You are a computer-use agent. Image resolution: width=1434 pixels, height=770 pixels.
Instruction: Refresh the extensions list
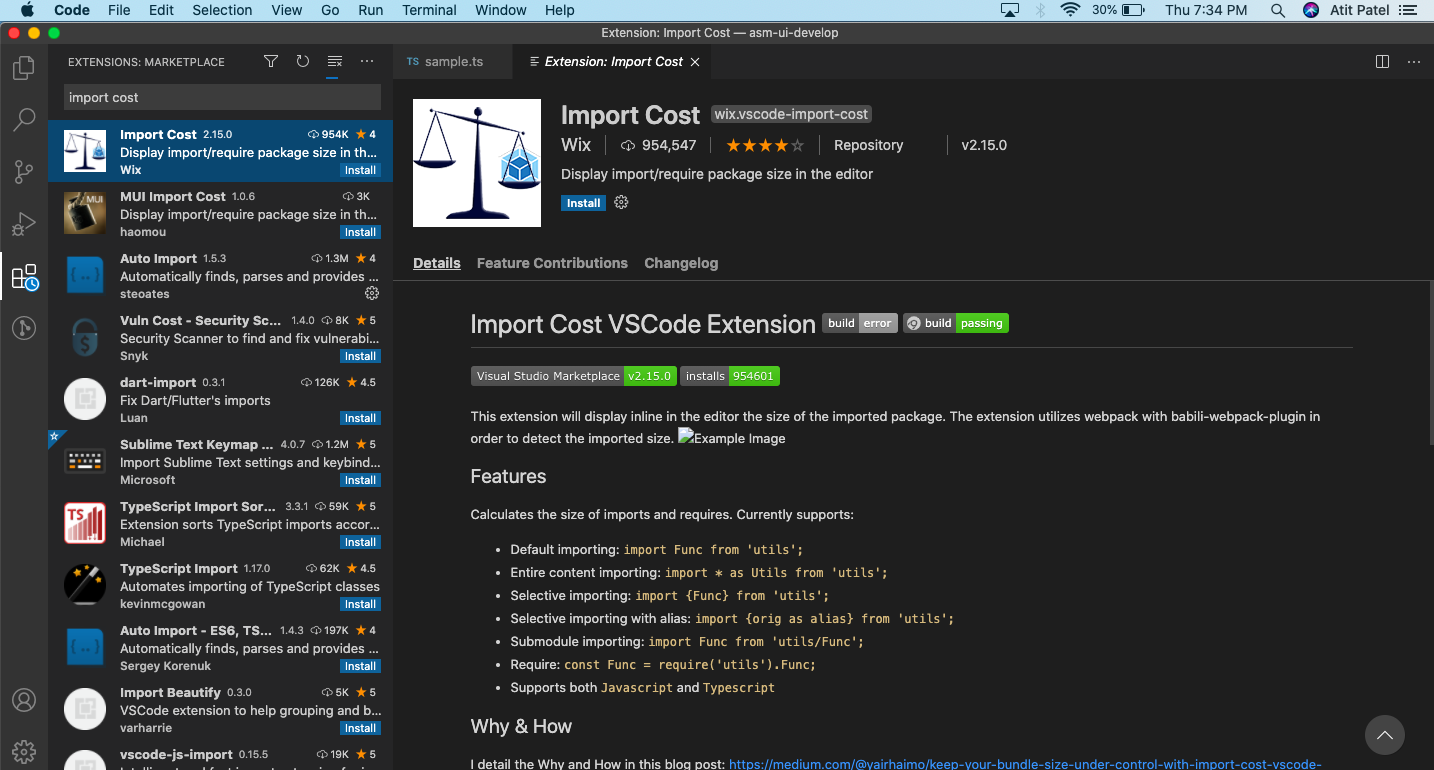[x=303, y=61]
